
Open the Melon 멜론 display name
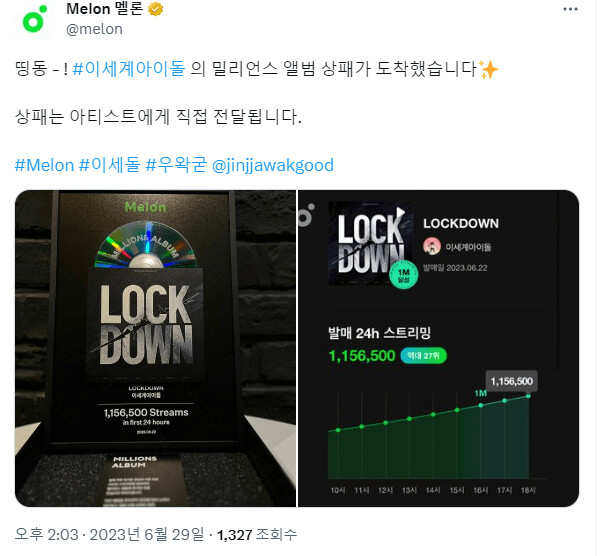(x=104, y=8)
